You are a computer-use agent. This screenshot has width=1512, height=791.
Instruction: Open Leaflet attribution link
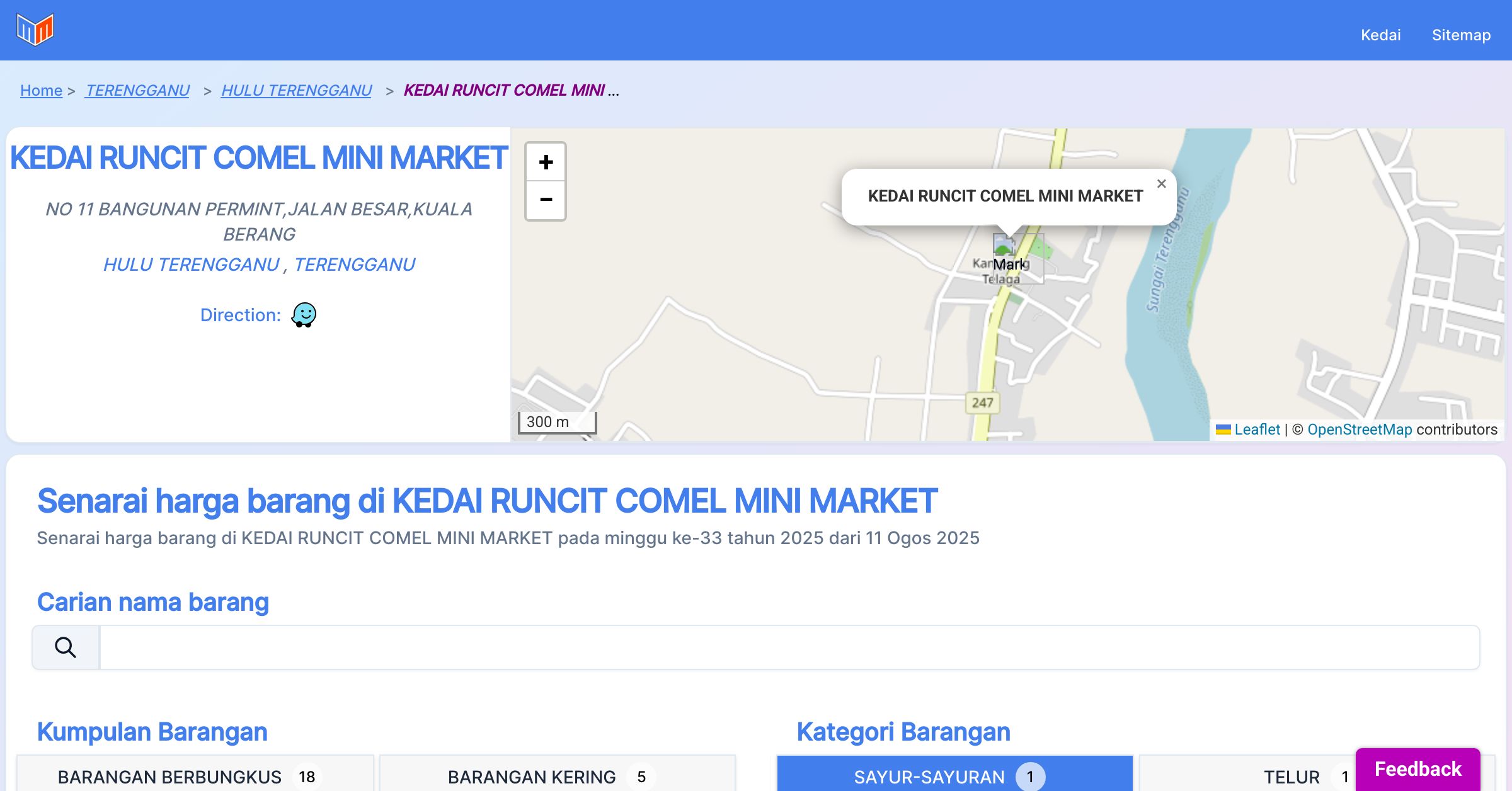point(1257,430)
